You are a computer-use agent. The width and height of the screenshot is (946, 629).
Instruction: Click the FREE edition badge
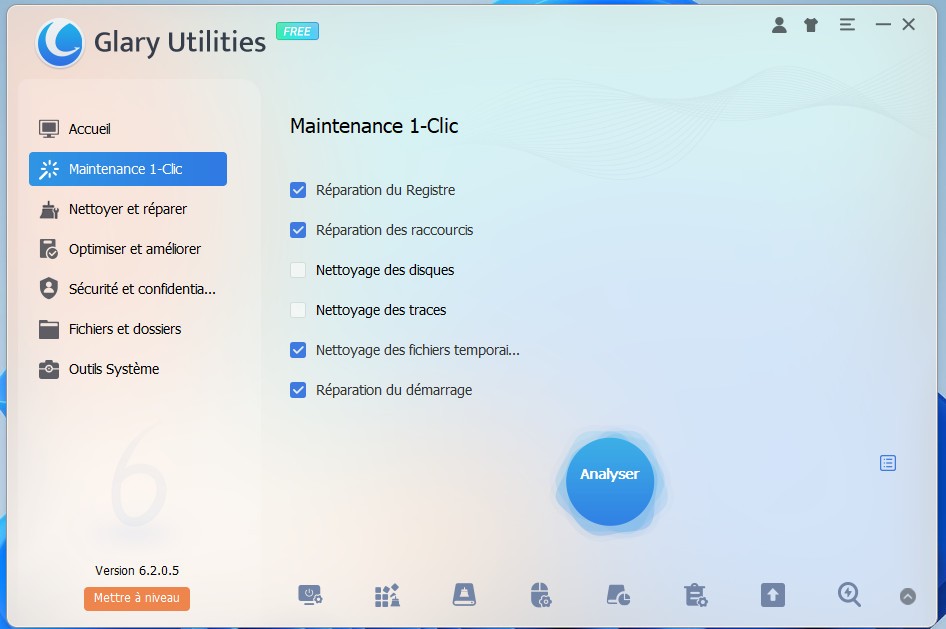click(x=297, y=31)
